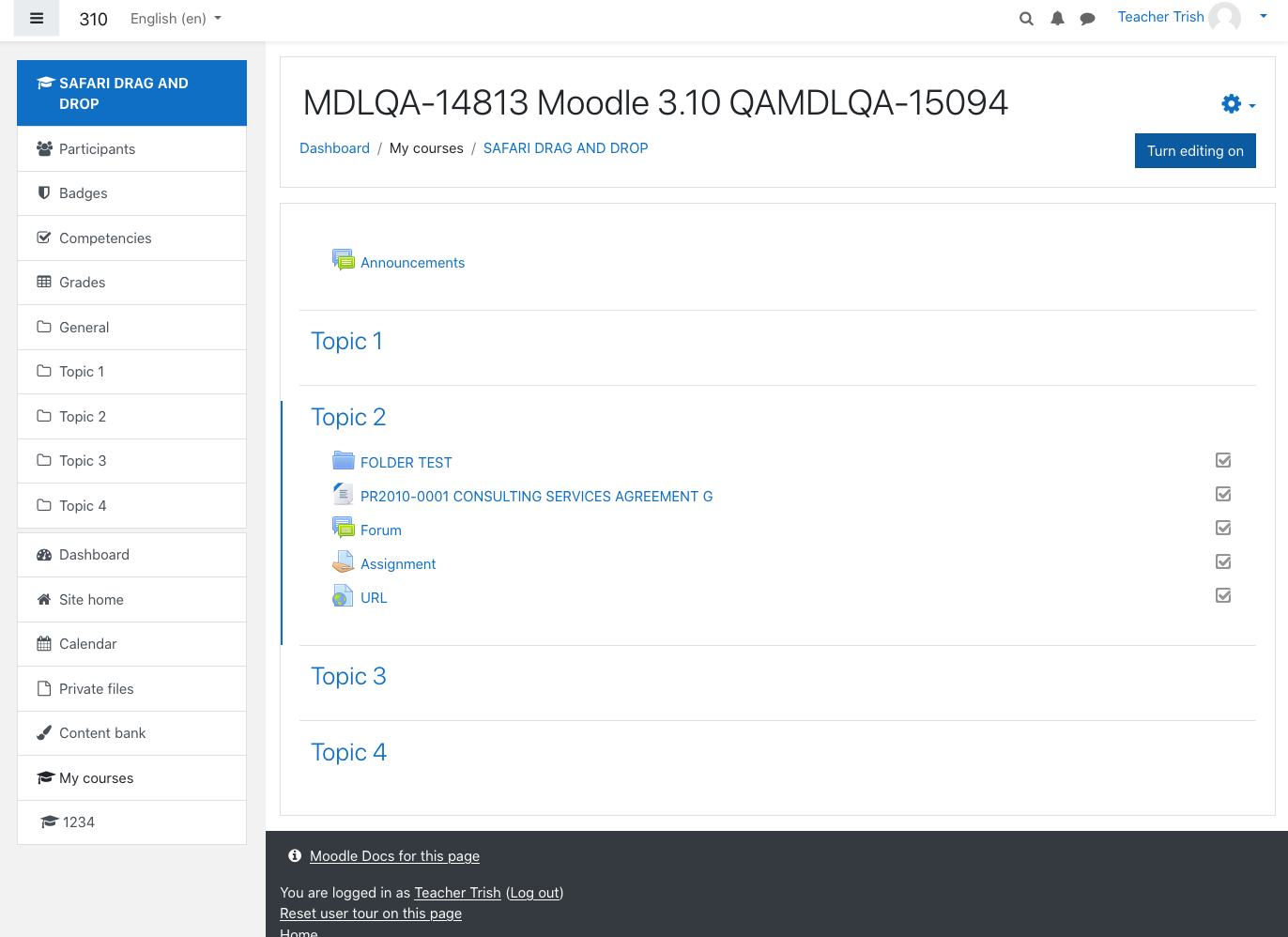
Task: Click the Announcements forum icon
Action: tap(344, 260)
